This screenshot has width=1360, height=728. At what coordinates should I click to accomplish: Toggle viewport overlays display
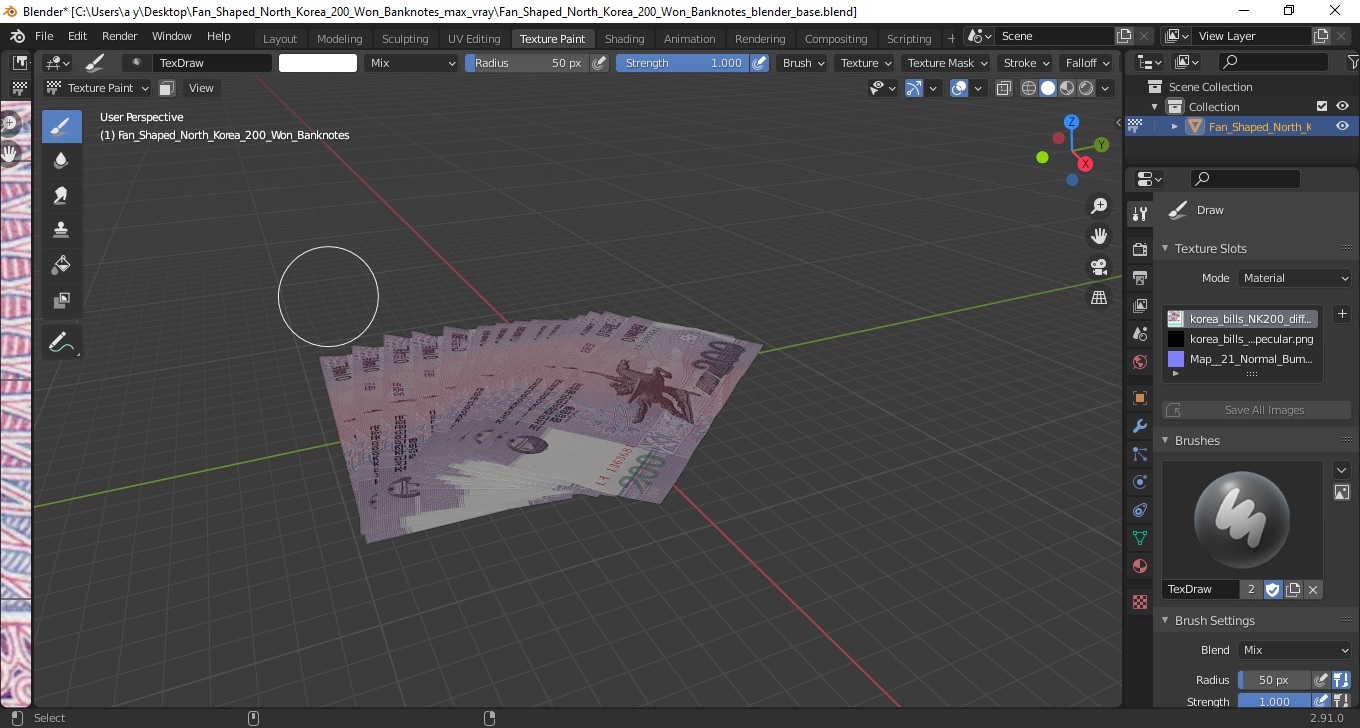tap(959, 88)
